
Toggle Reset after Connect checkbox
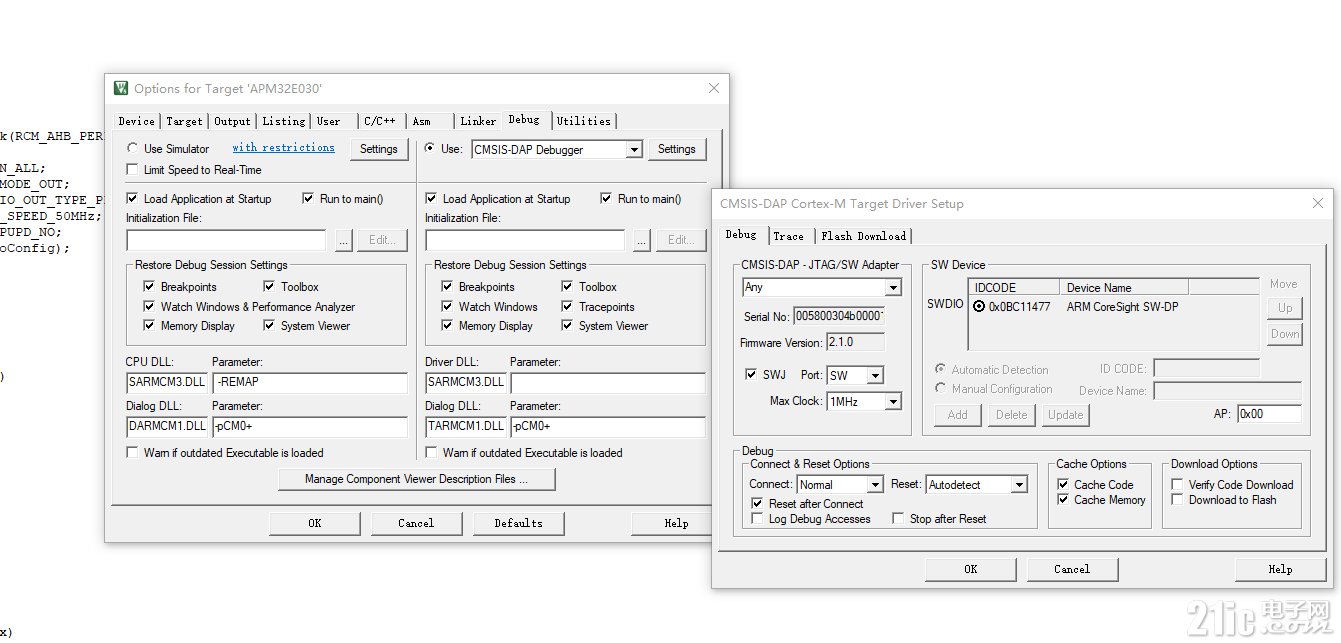coord(757,504)
